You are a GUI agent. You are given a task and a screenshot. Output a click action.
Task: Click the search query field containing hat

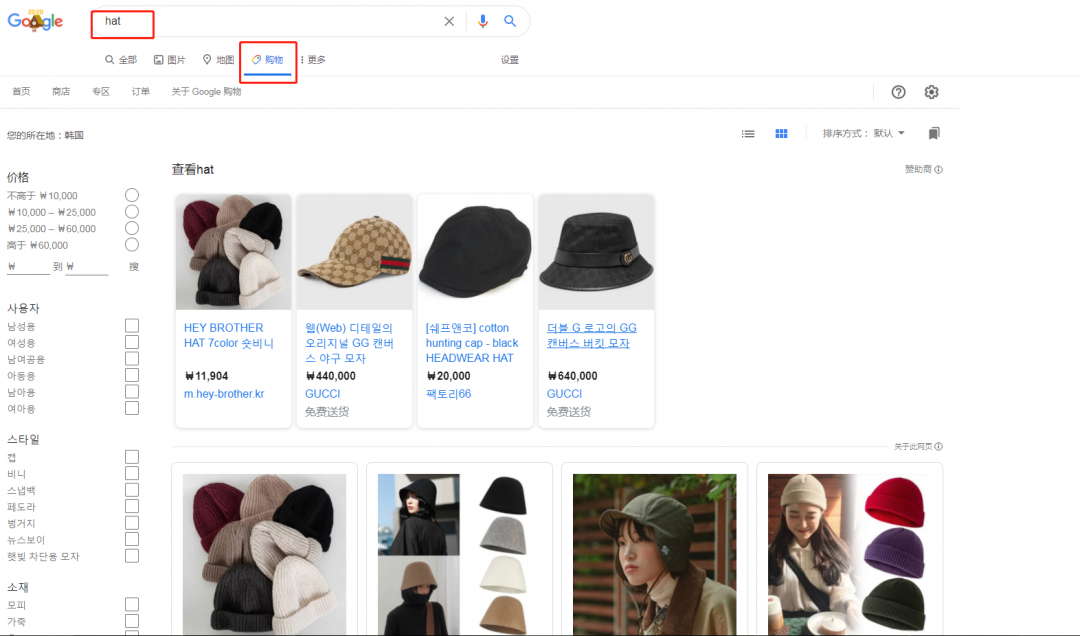pyautogui.click(x=269, y=21)
